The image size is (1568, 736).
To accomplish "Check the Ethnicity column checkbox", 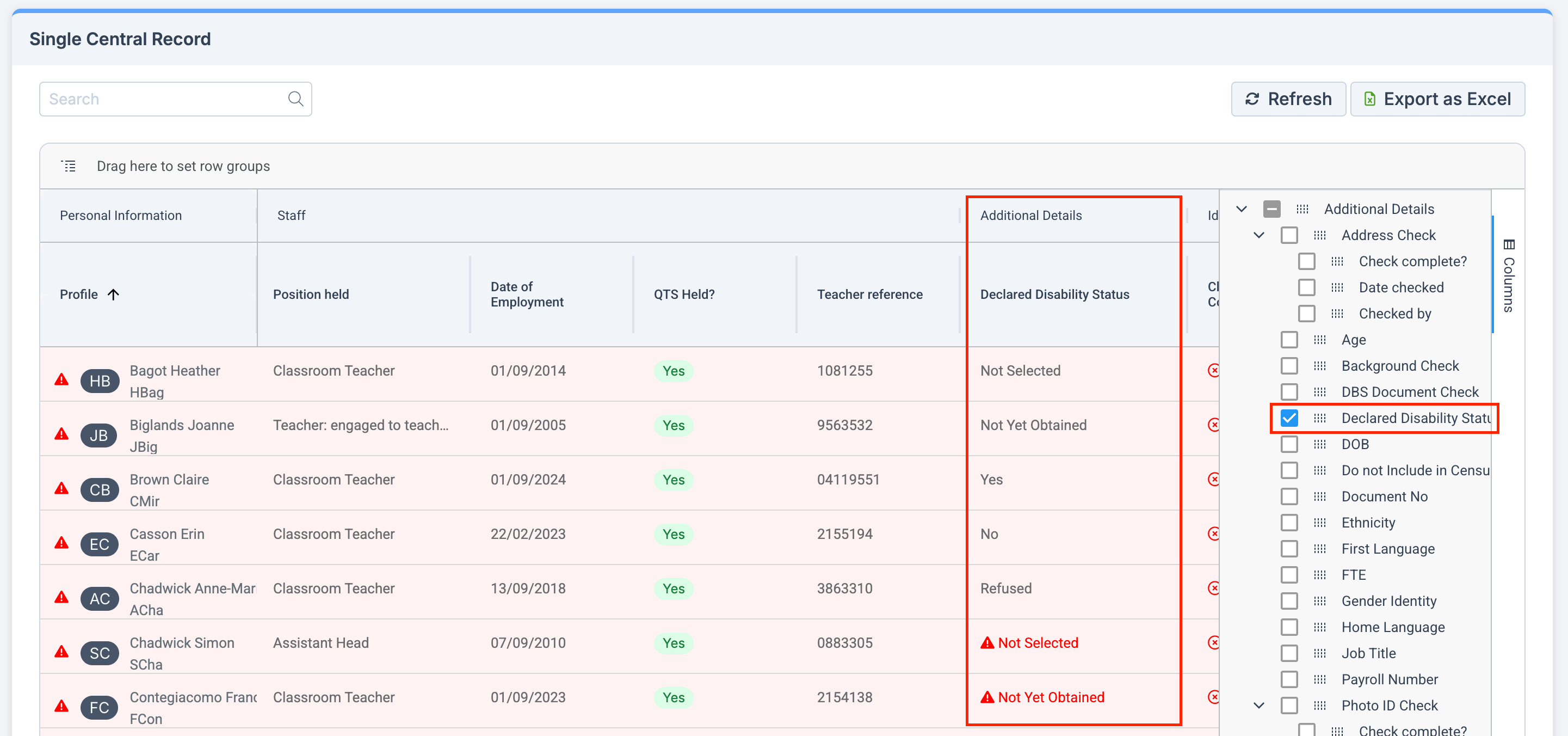I will (x=1289, y=522).
